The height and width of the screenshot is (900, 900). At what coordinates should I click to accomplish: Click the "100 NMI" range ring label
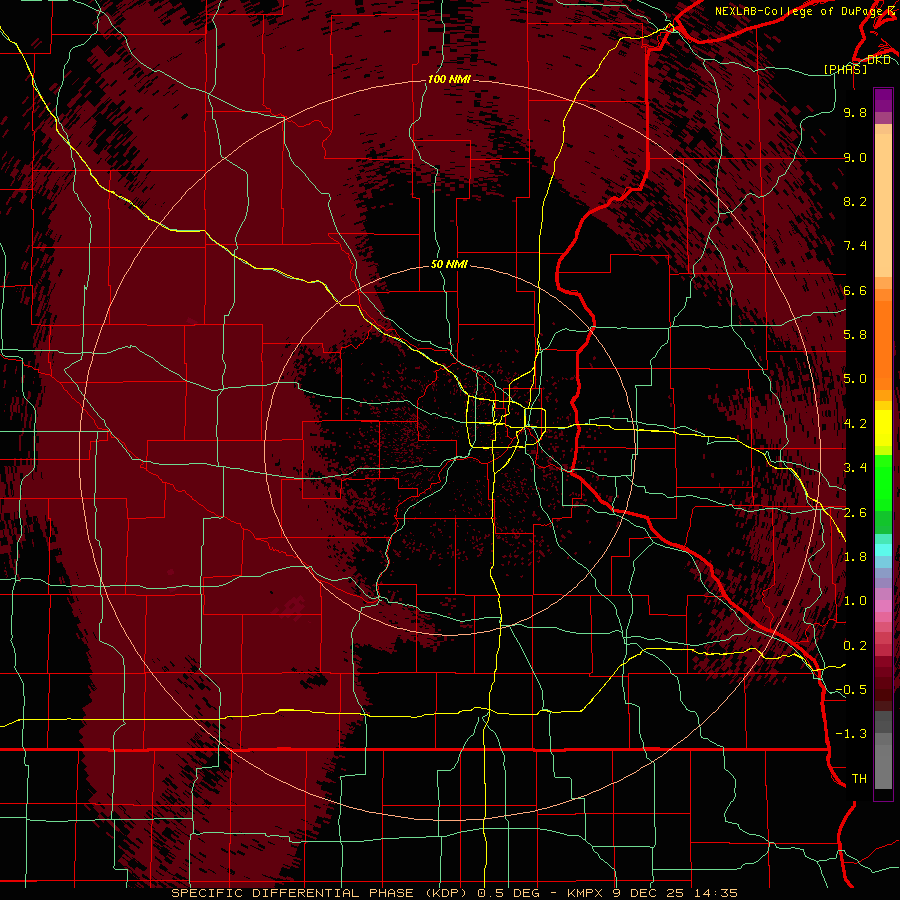(x=449, y=79)
